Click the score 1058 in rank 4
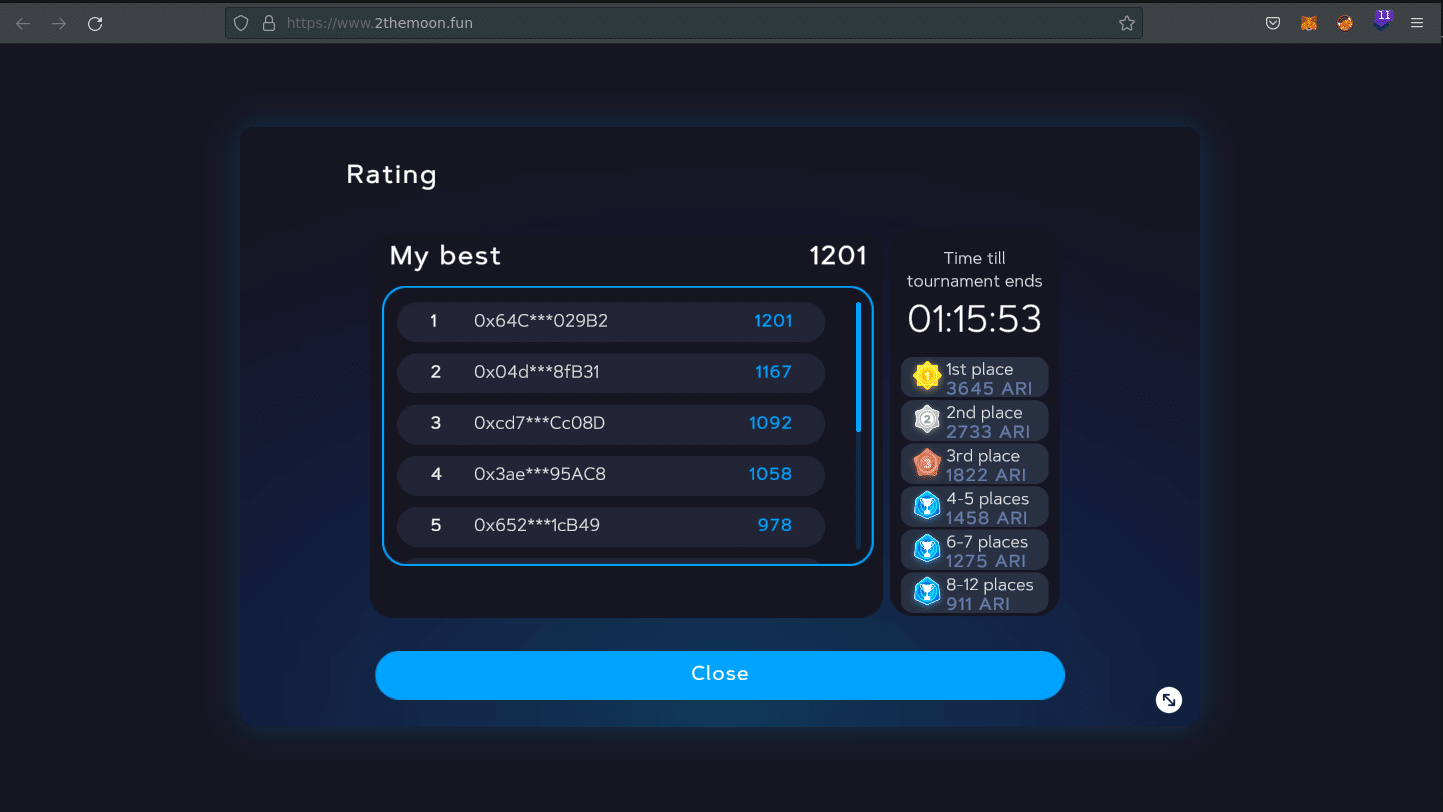This screenshot has height=812, width=1443. (x=770, y=474)
